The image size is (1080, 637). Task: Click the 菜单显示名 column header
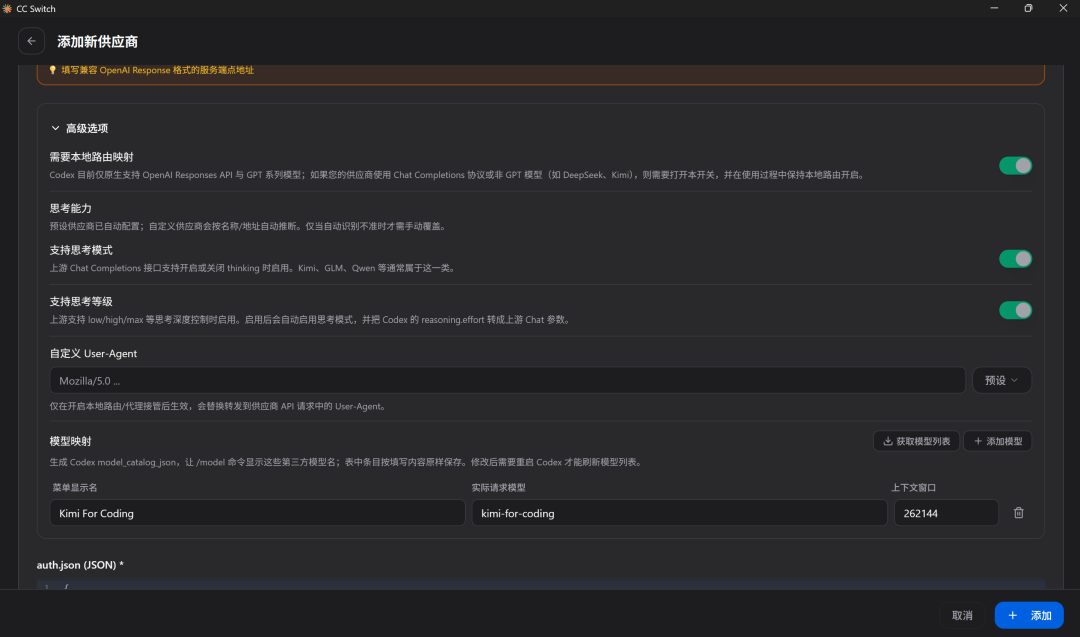pyautogui.click(x=75, y=488)
